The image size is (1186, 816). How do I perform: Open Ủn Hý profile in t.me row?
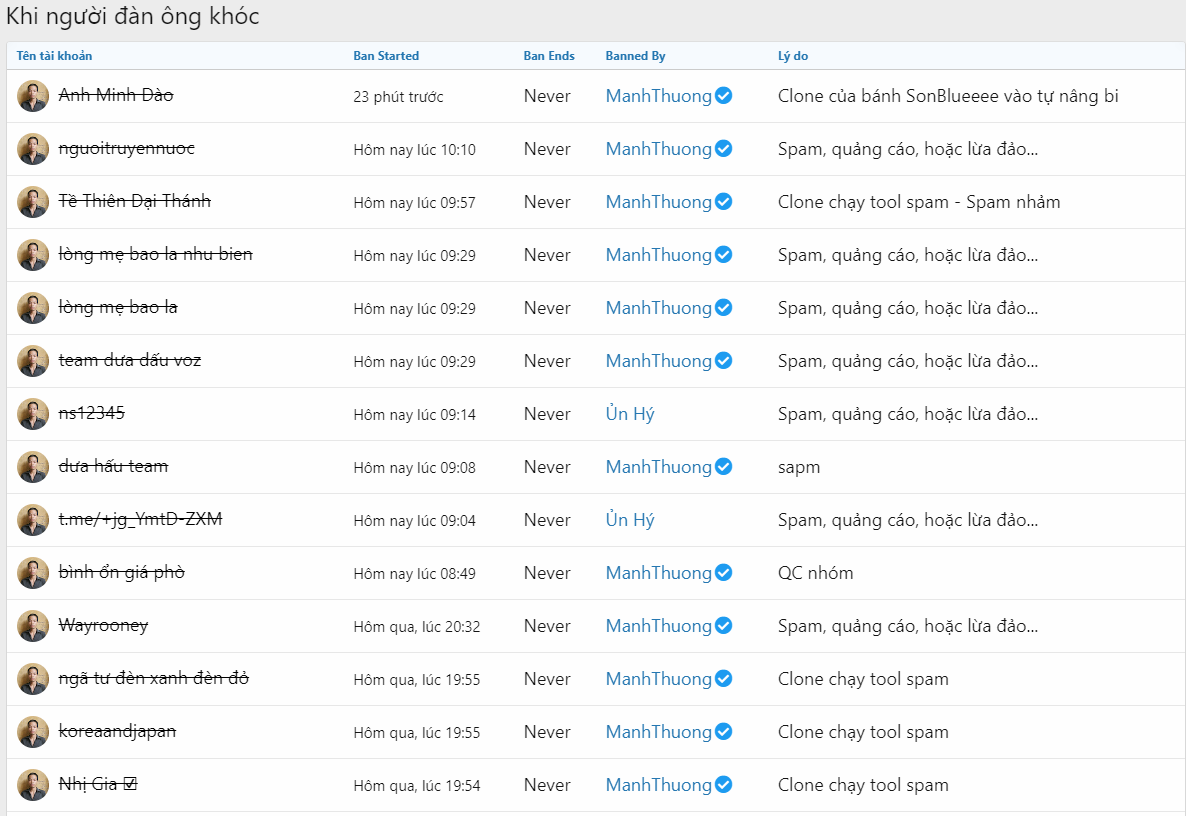[x=630, y=520]
